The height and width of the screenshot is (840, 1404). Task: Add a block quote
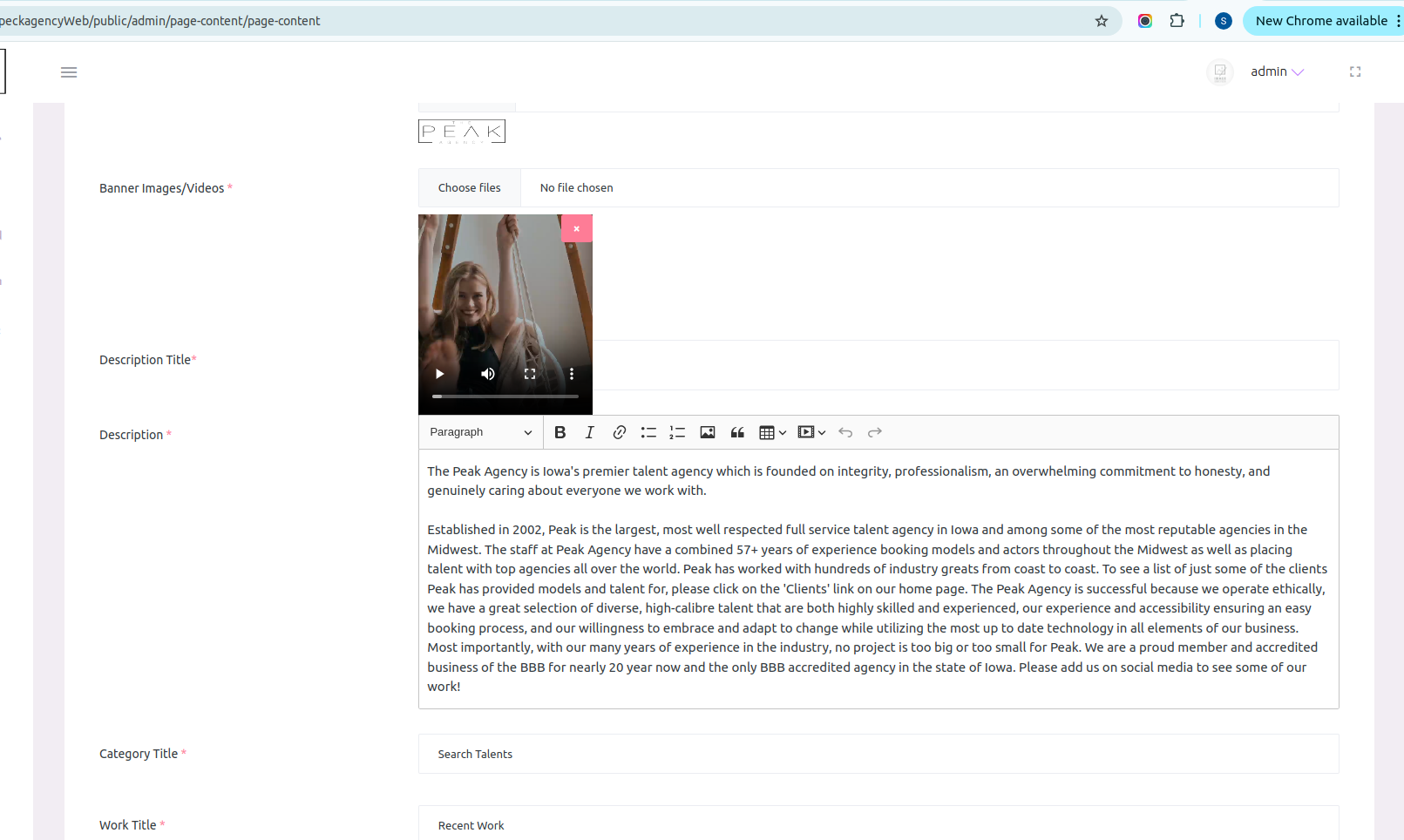click(737, 432)
